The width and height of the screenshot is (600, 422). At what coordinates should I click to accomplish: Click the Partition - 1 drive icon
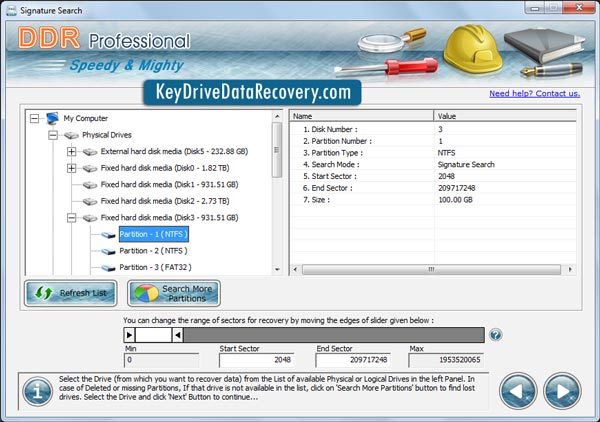(x=108, y=235)
